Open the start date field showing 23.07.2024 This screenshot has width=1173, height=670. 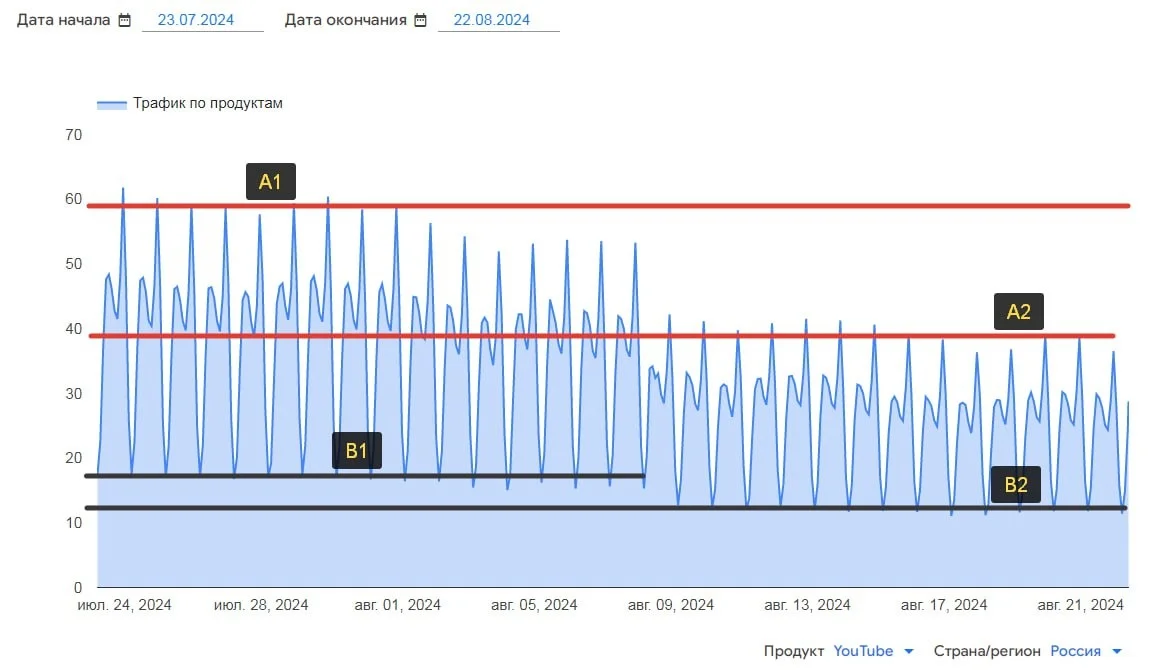pos(202,20)
